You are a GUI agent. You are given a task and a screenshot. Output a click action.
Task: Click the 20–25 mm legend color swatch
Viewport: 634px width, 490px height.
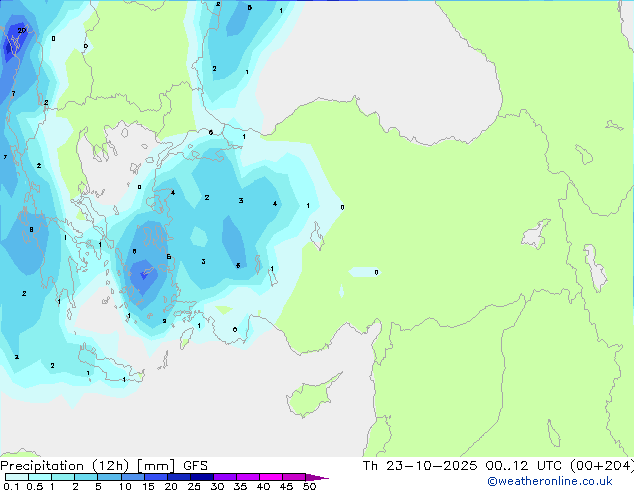pyautogui.click(x=179, y=477)
